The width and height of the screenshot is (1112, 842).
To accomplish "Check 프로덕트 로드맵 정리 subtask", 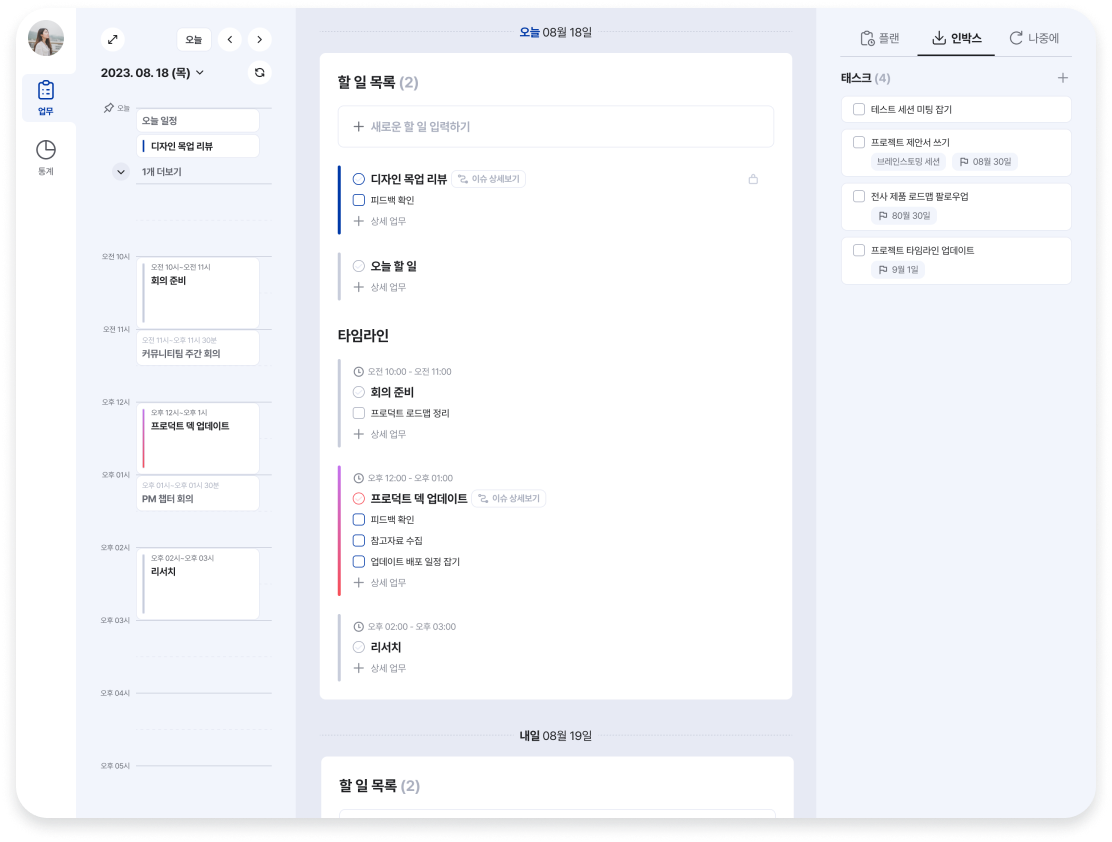I will (359, 414).
